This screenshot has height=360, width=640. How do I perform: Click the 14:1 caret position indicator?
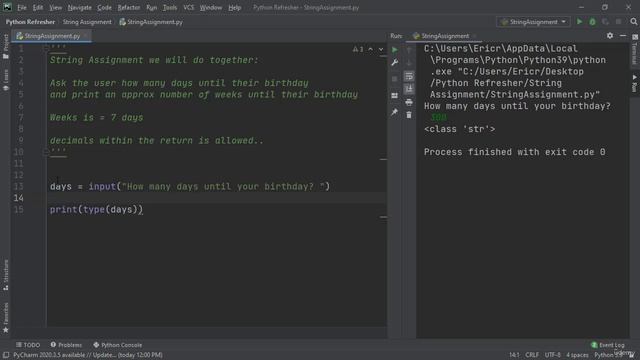(514, 355)
